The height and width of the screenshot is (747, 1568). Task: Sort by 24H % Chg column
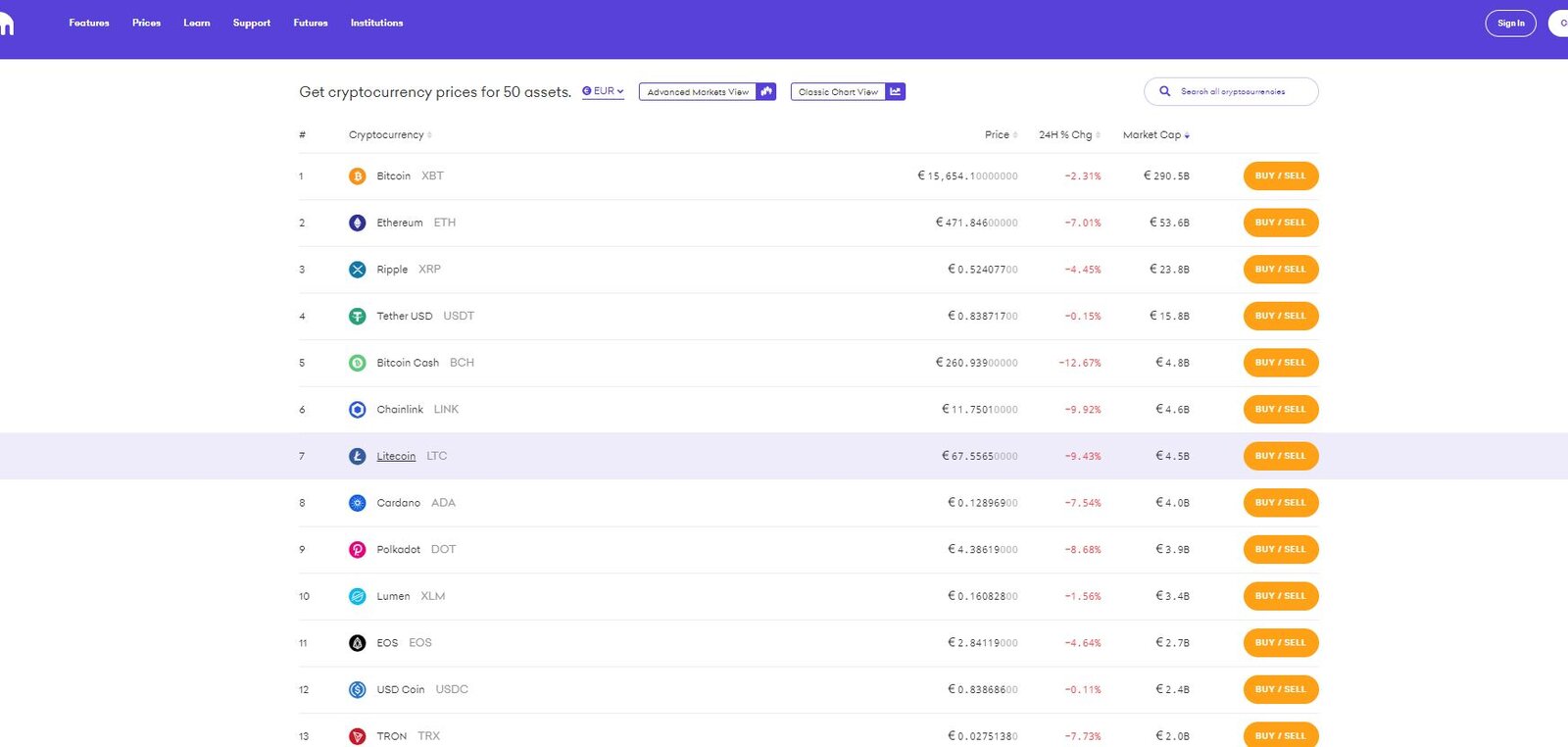pyautogui.click(x=1069, y=135)
